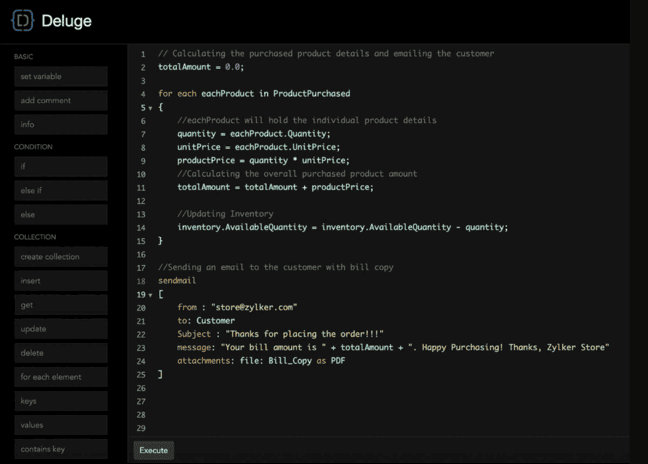Viewport: 648px width, 464px height.
Task: Collapse the sendmail block fold arrow at line 19
Action: (x=150, y=295)
